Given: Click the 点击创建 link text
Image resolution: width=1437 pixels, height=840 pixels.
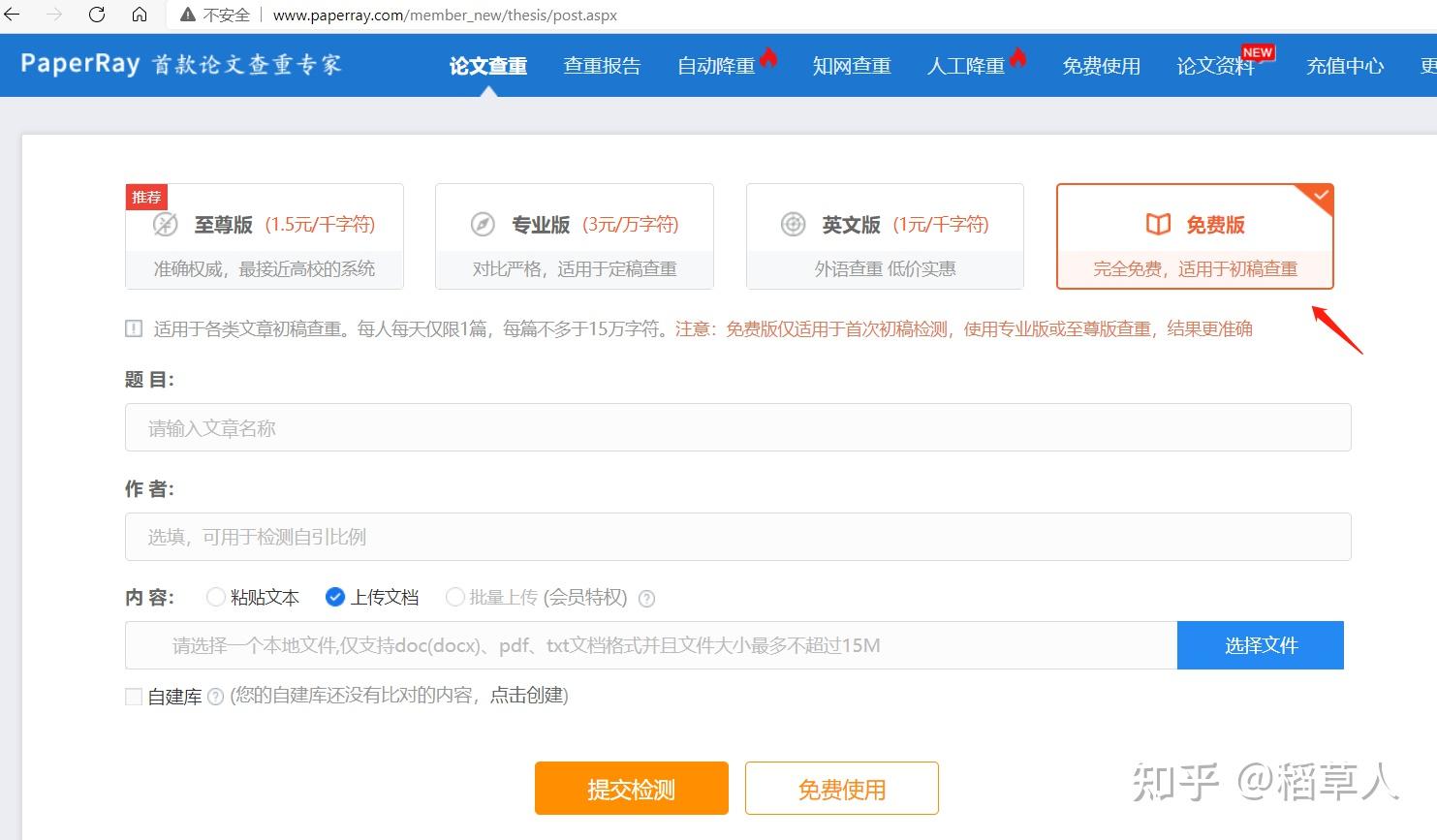Looking at the screenshot, I should (x=526, y=696).
